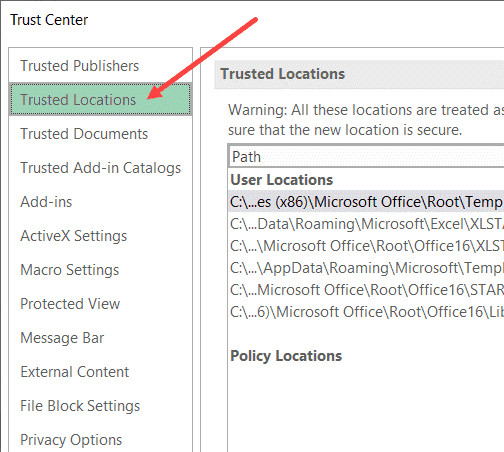This screenshot has height=452, width=504.
Task: Open Privacy Options category
Action: (100, 439)
